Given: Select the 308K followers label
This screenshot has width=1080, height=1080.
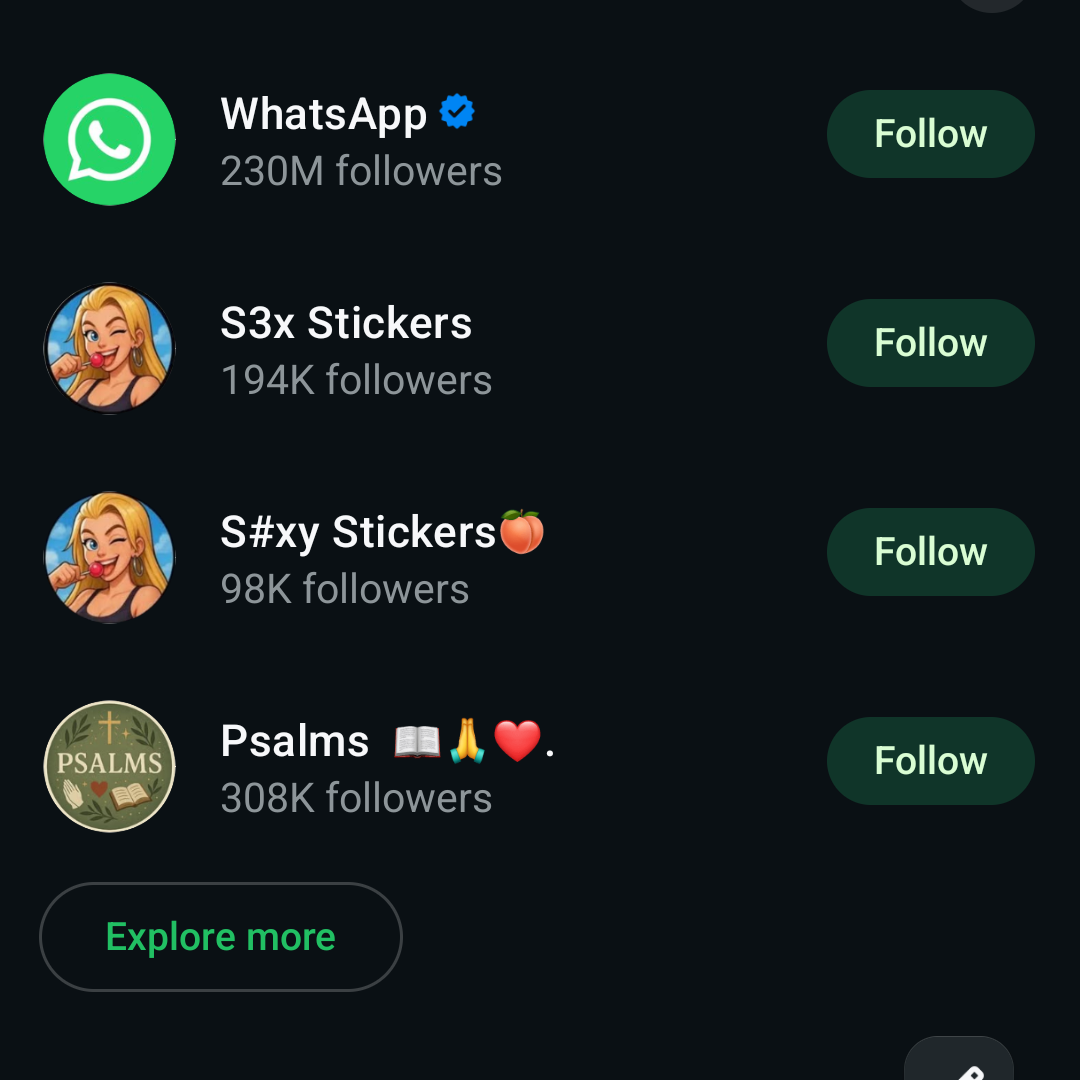Looking at the screenshot, I should tap(356, 798).
